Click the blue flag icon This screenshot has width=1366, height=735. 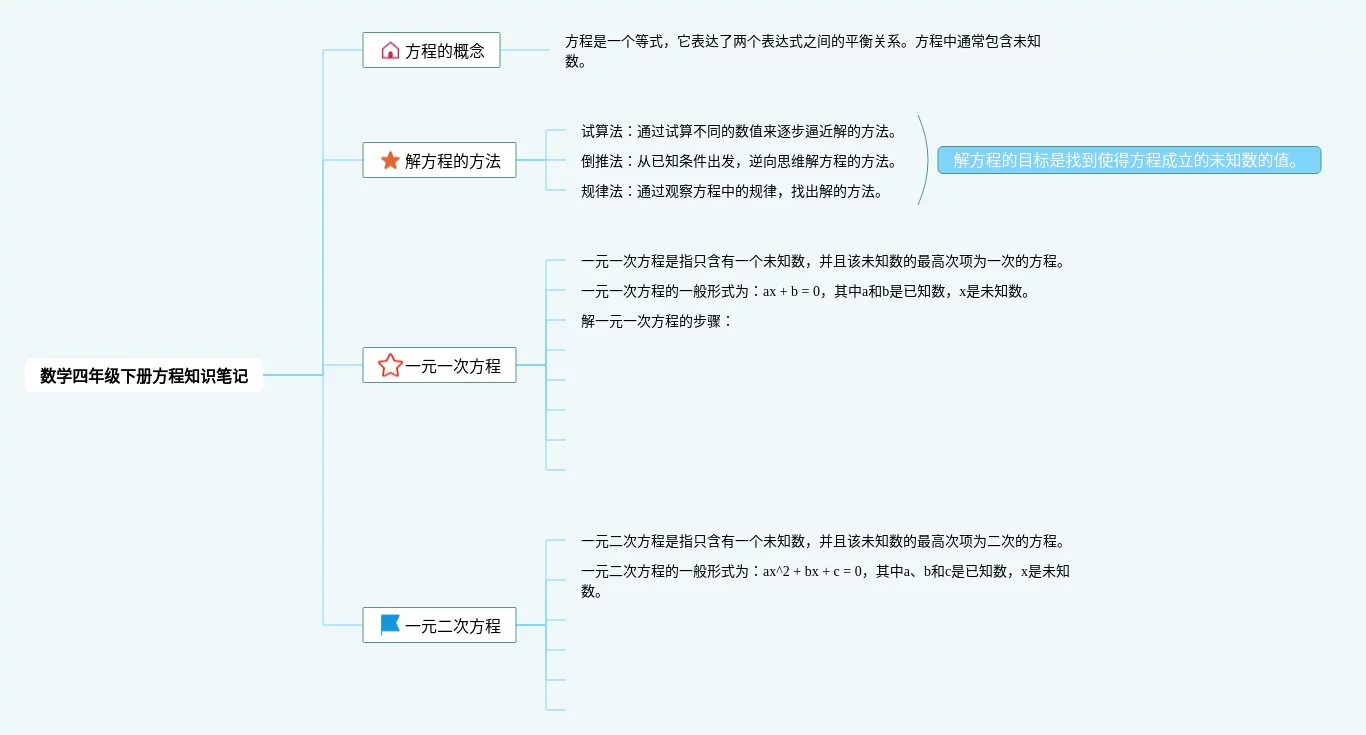pyautogui.click(x=390, y=625)
